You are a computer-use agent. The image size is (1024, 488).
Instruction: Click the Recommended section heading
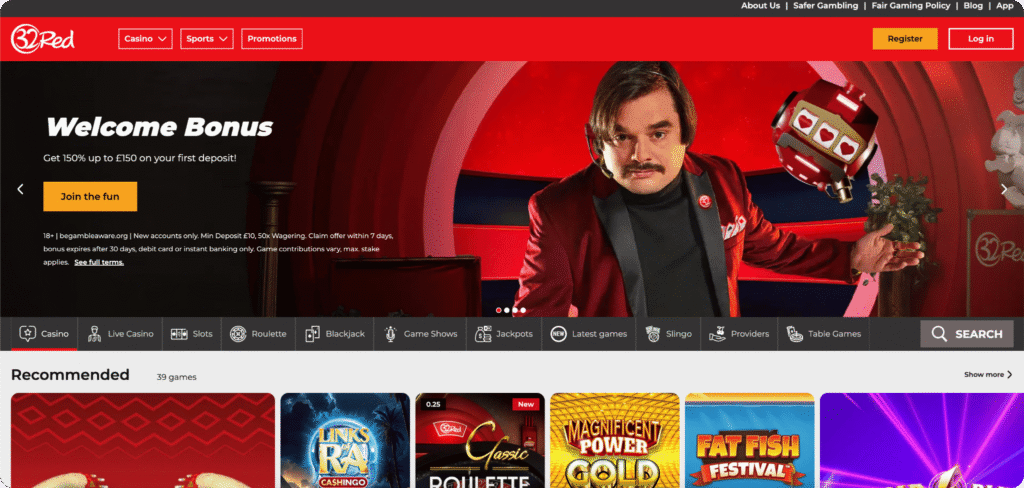[71, 375]
